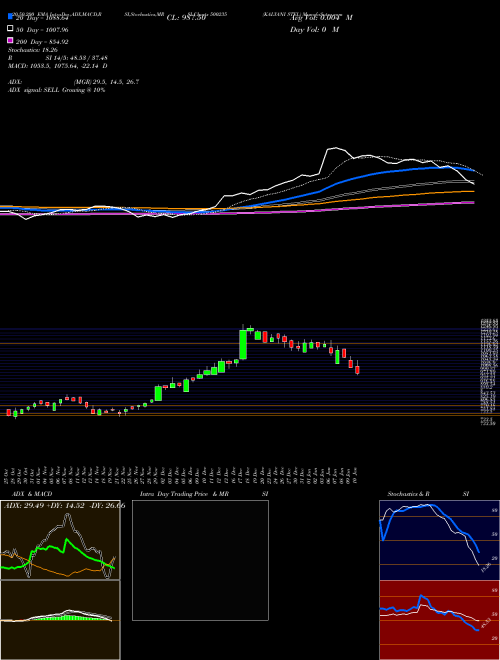The image size is (500, 660).
Task: Click the magenta 200 Day legend swatch
Action: point(10,40)
